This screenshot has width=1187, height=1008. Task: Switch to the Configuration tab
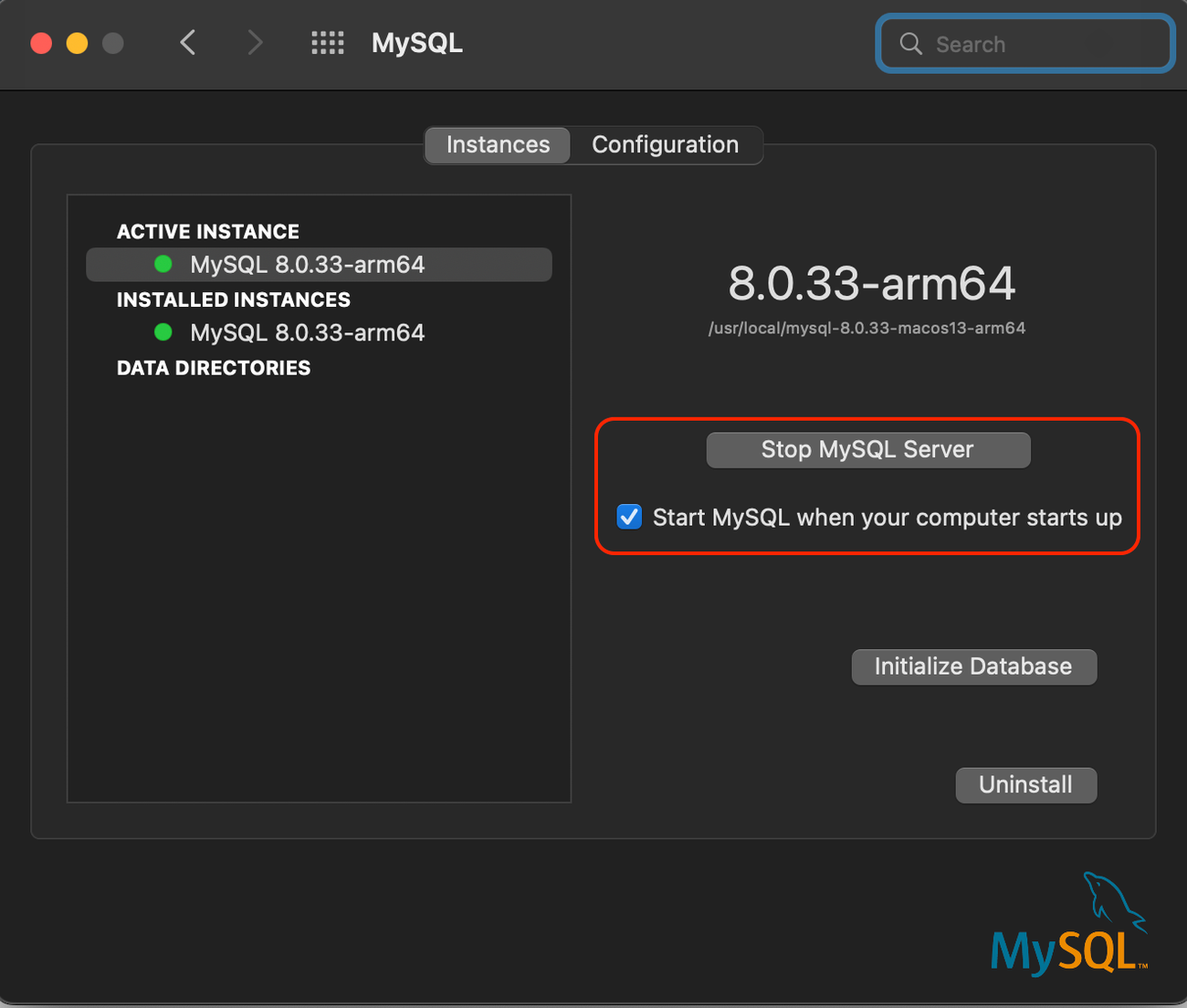[666, 144]
